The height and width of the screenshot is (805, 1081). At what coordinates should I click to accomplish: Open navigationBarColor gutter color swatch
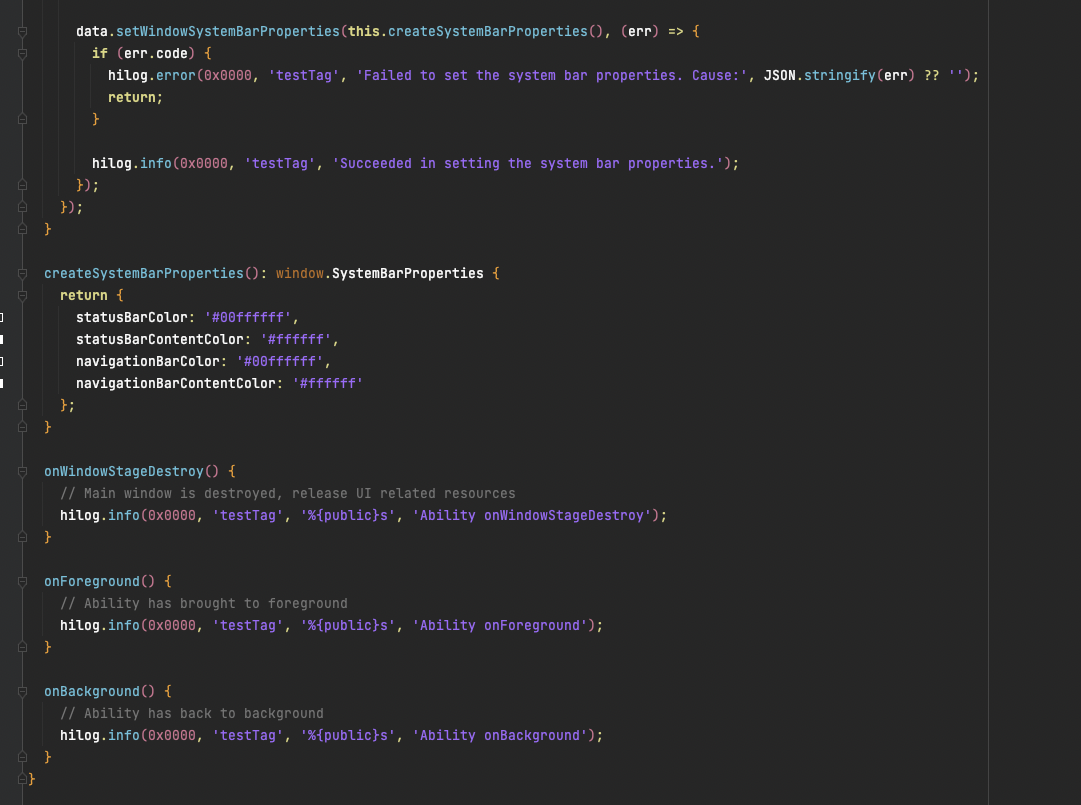2,361
